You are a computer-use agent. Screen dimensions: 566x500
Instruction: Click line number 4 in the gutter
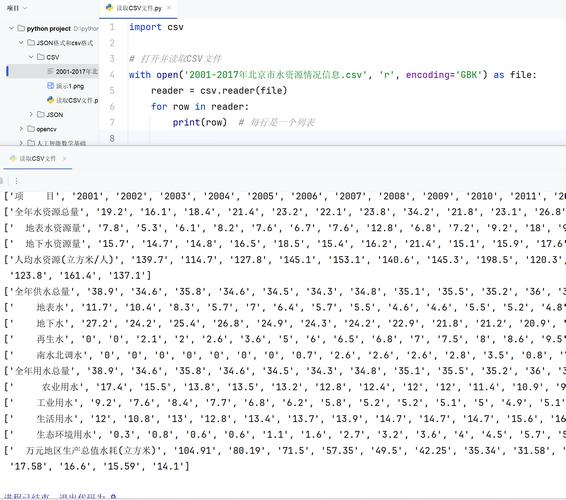click(112, 75)
